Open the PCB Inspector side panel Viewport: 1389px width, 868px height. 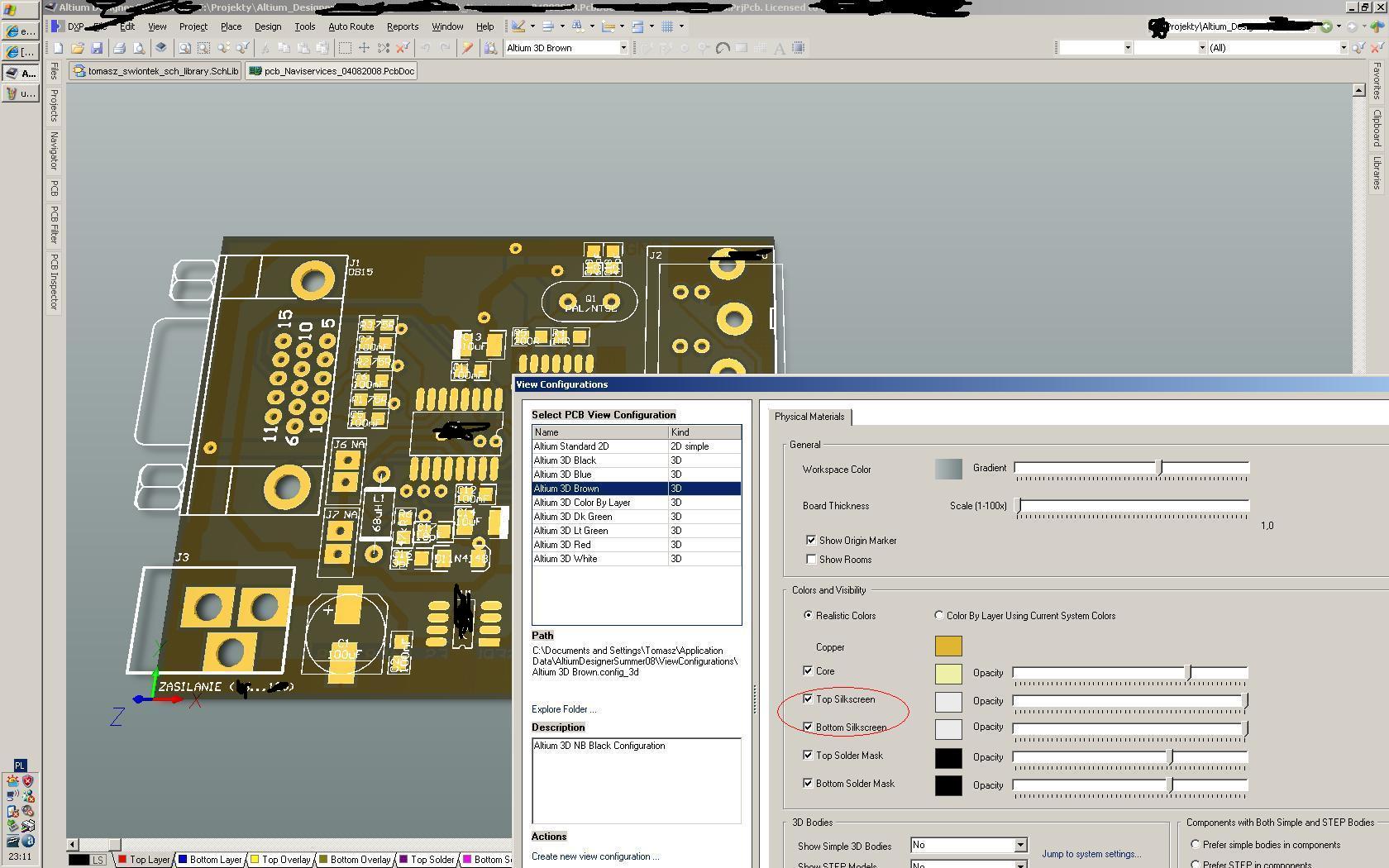tap(54, 282)
